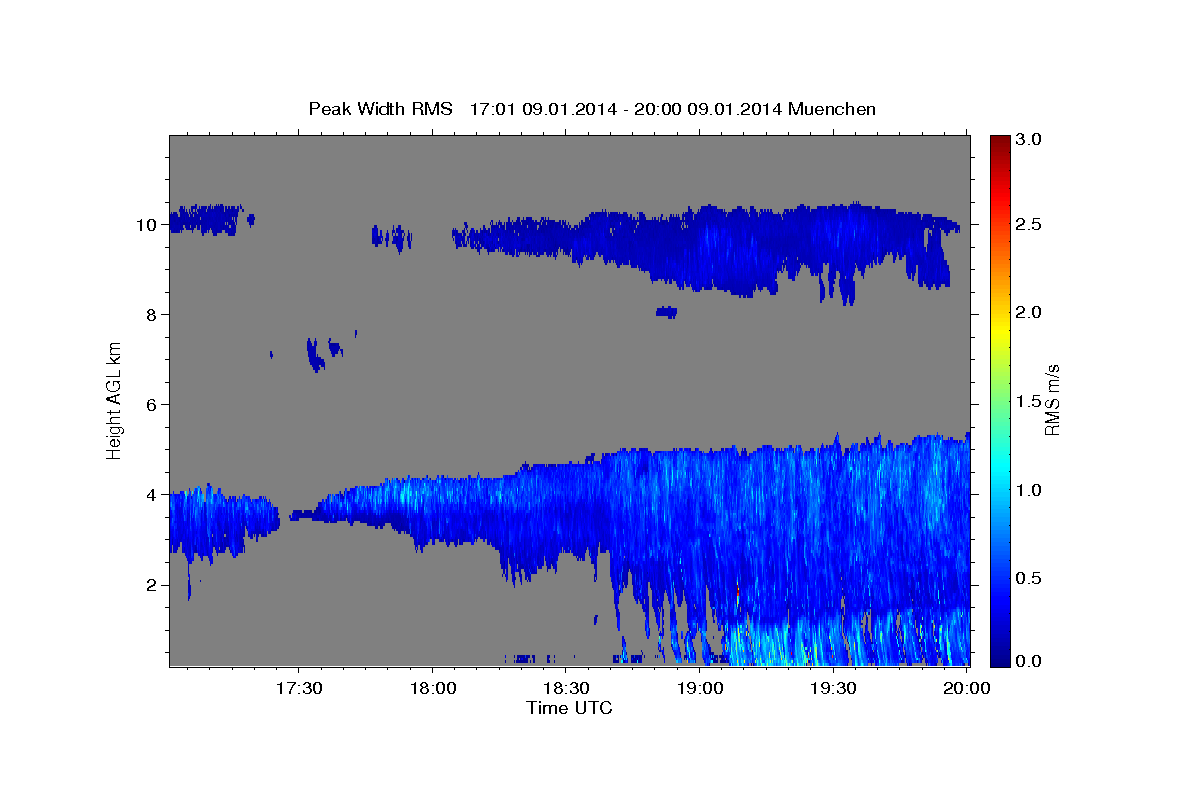Click the colorbar value 2.5

(x=1030, y=225)
